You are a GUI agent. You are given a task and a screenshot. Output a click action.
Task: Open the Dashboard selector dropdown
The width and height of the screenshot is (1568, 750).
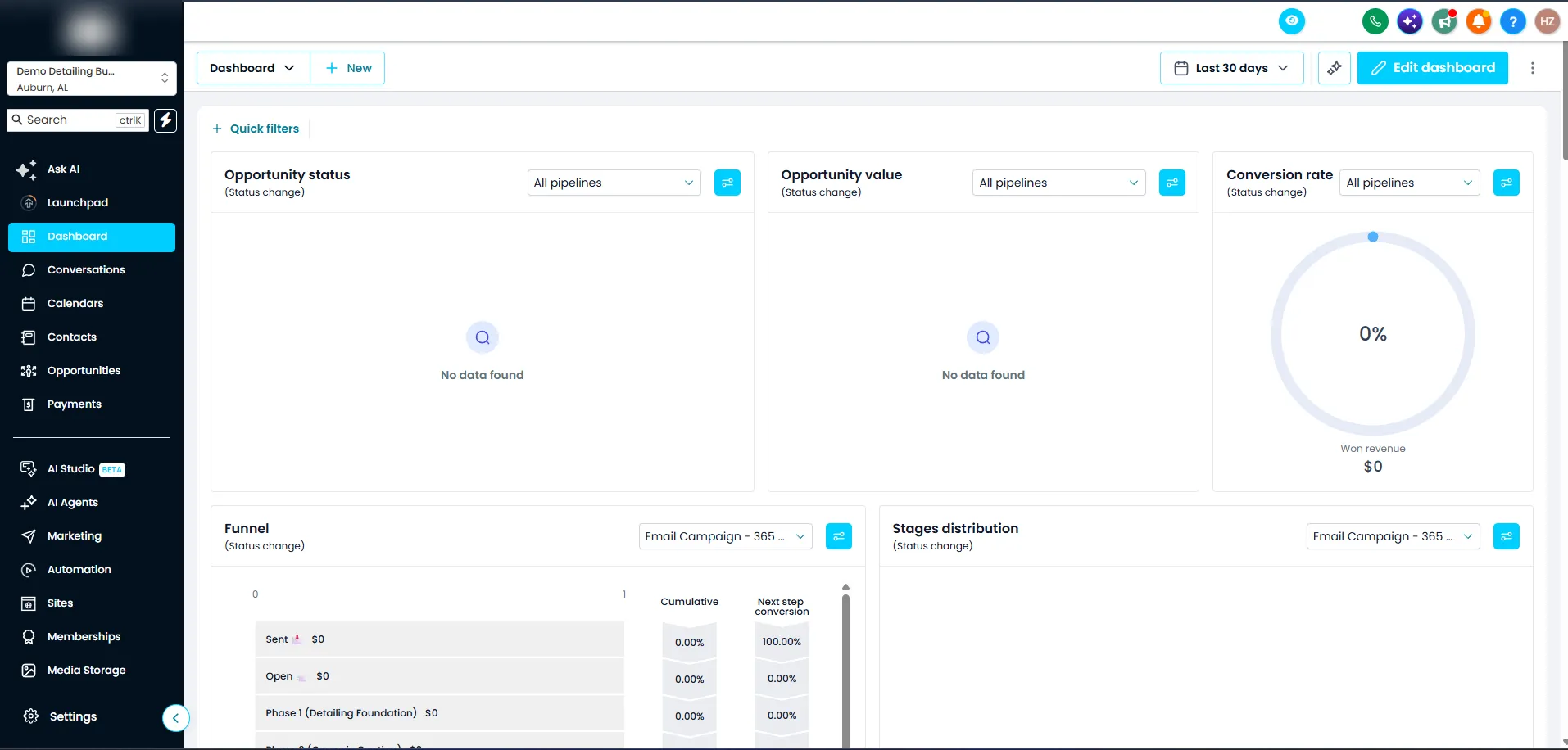[252, 68]
